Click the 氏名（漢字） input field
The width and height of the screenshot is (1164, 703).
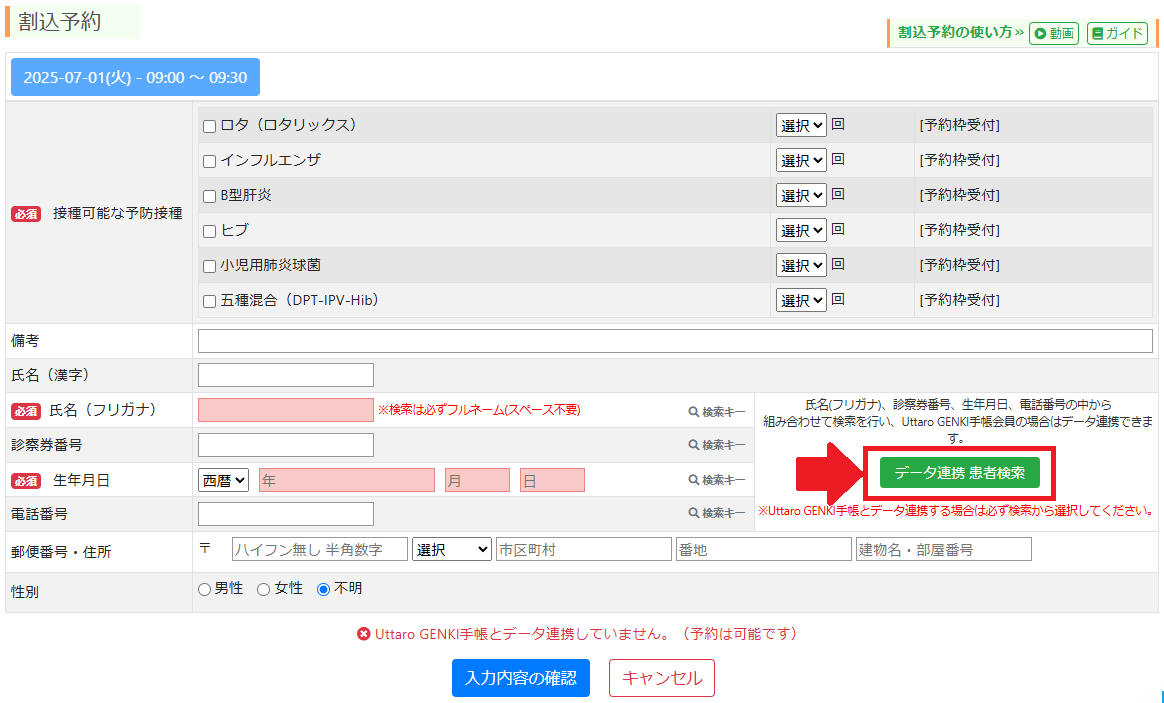(286, 375)
